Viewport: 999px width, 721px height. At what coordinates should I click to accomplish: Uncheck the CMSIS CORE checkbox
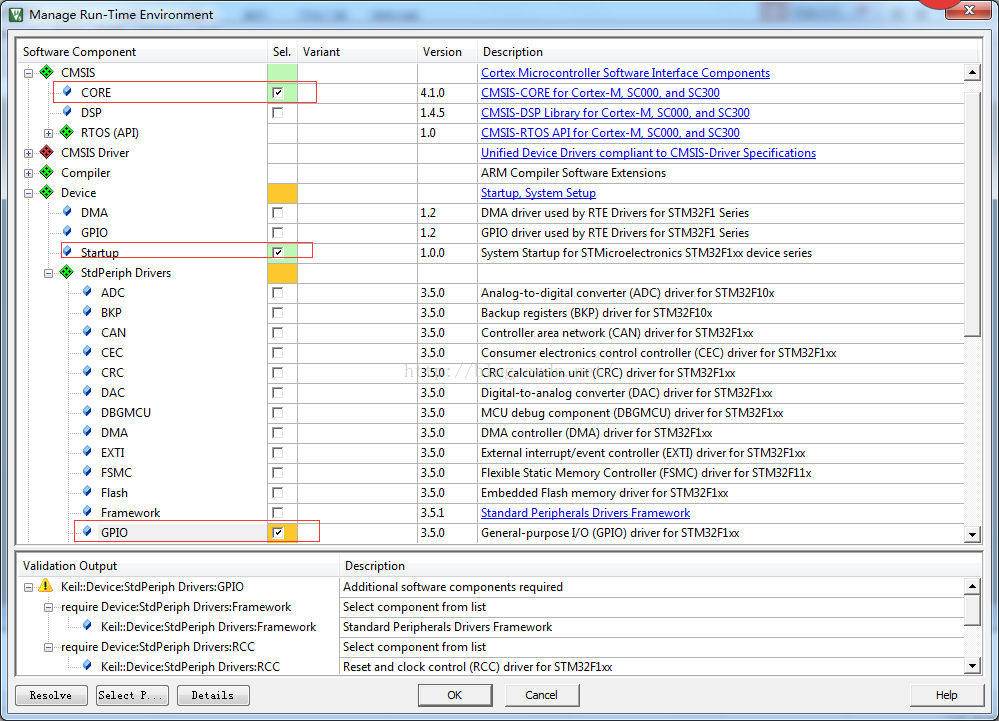pos(278,92)
